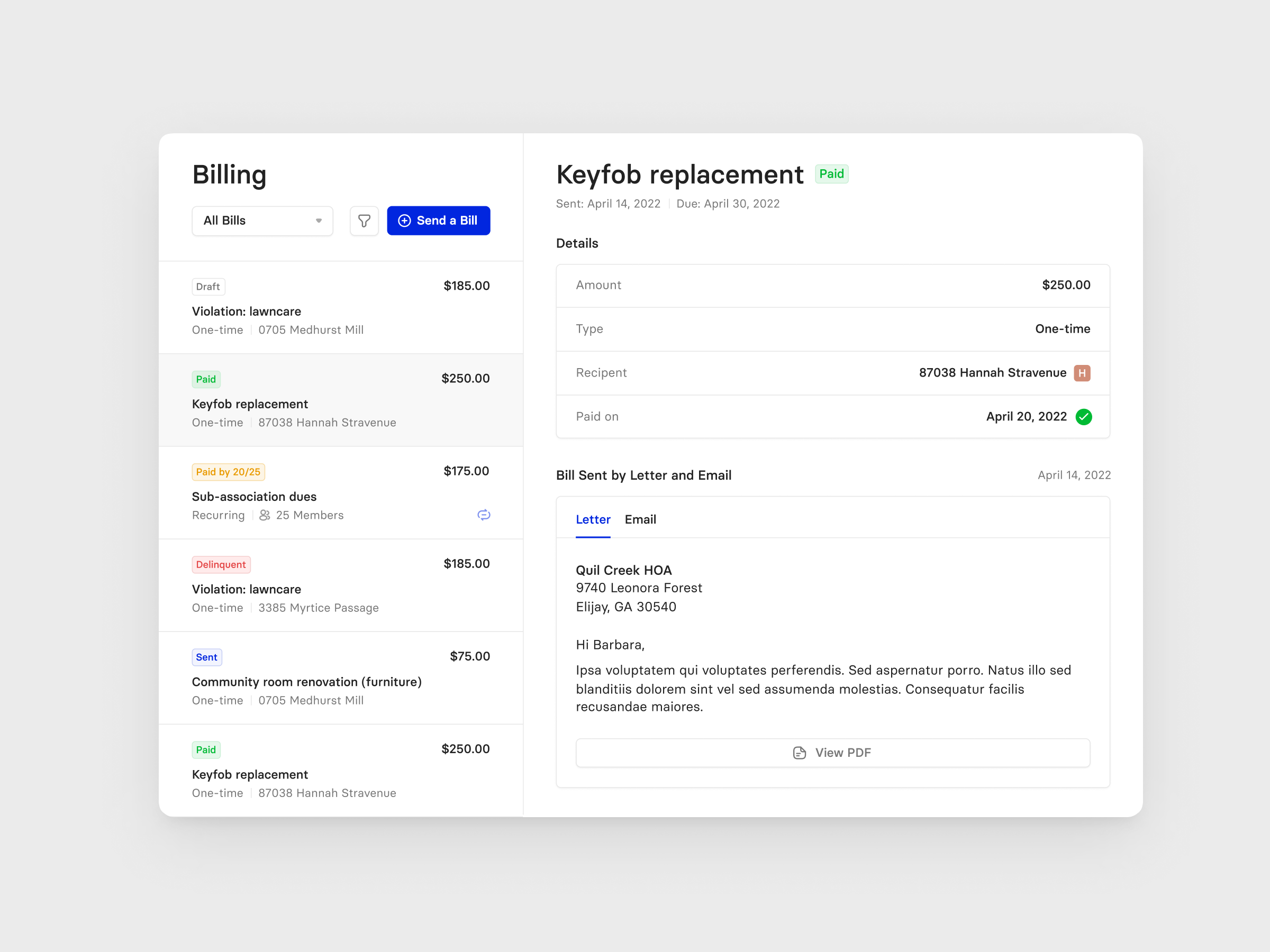This screenshot has height=952, width=1270.
Task: Open the All Bills dropdown
Action: (x=262, y=221)
